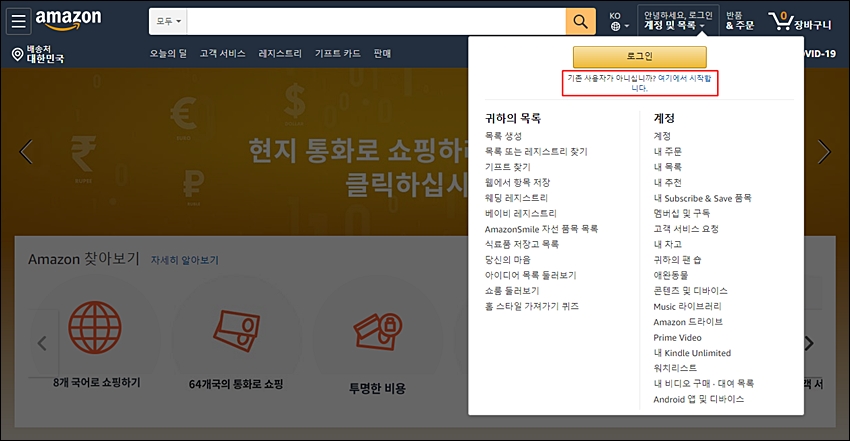Open the 계정 link under the 계정 heading

(662, 136)
